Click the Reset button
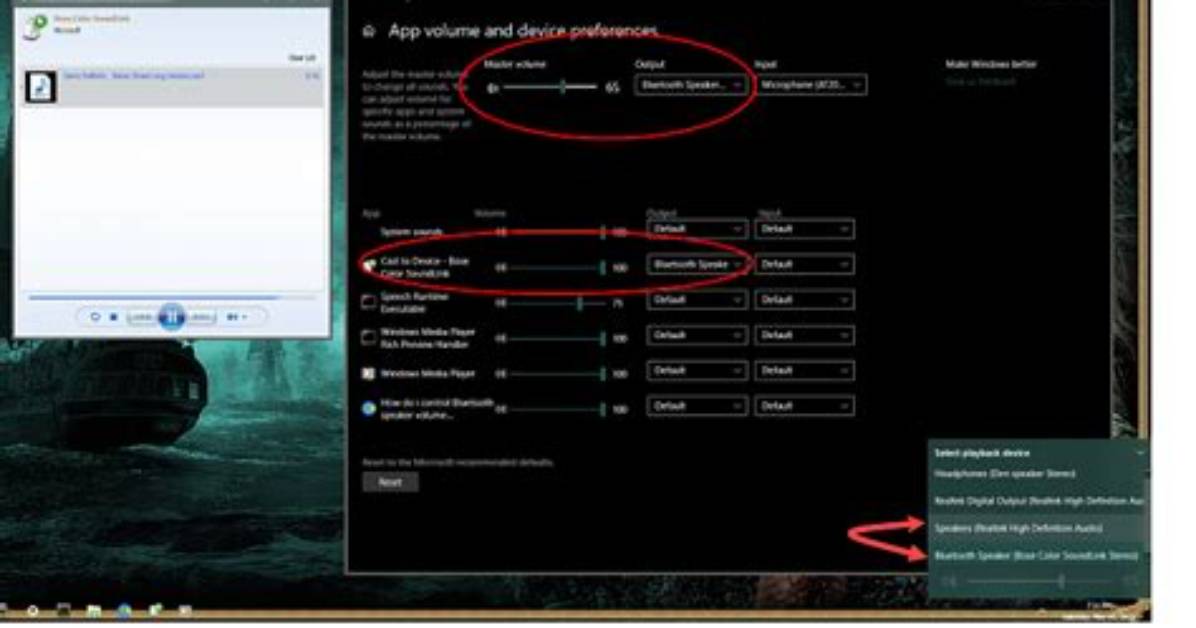 pyautogui.click(x=390, y=482)
